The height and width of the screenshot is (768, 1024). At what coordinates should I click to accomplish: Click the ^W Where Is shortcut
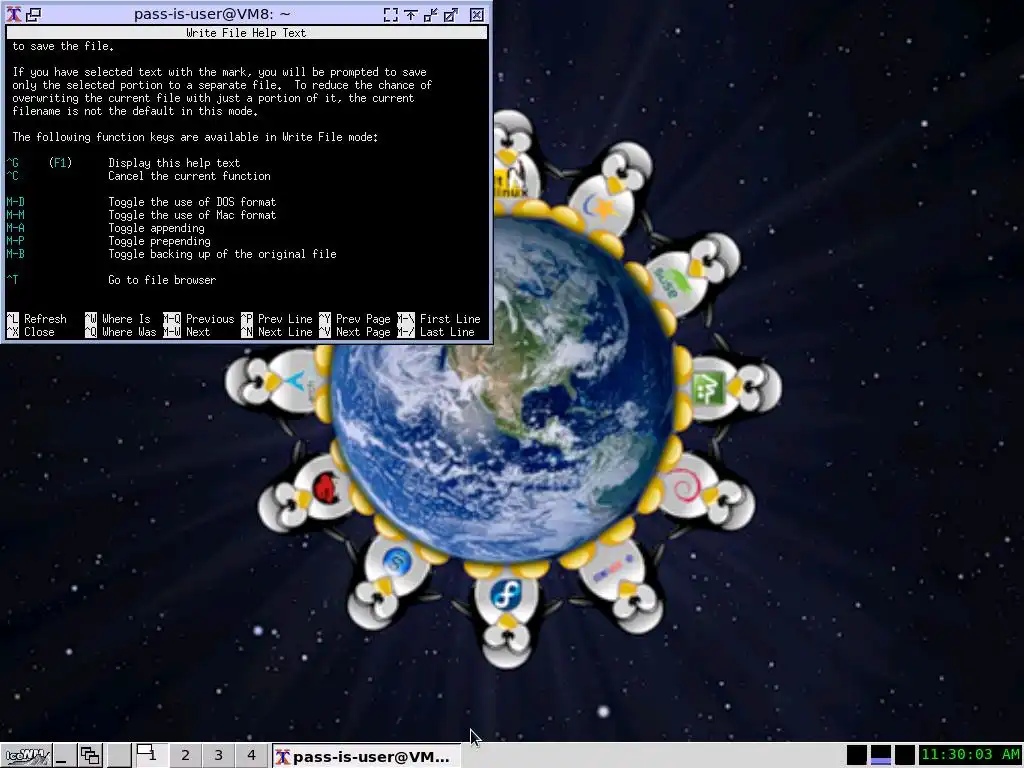pos(118,319)
